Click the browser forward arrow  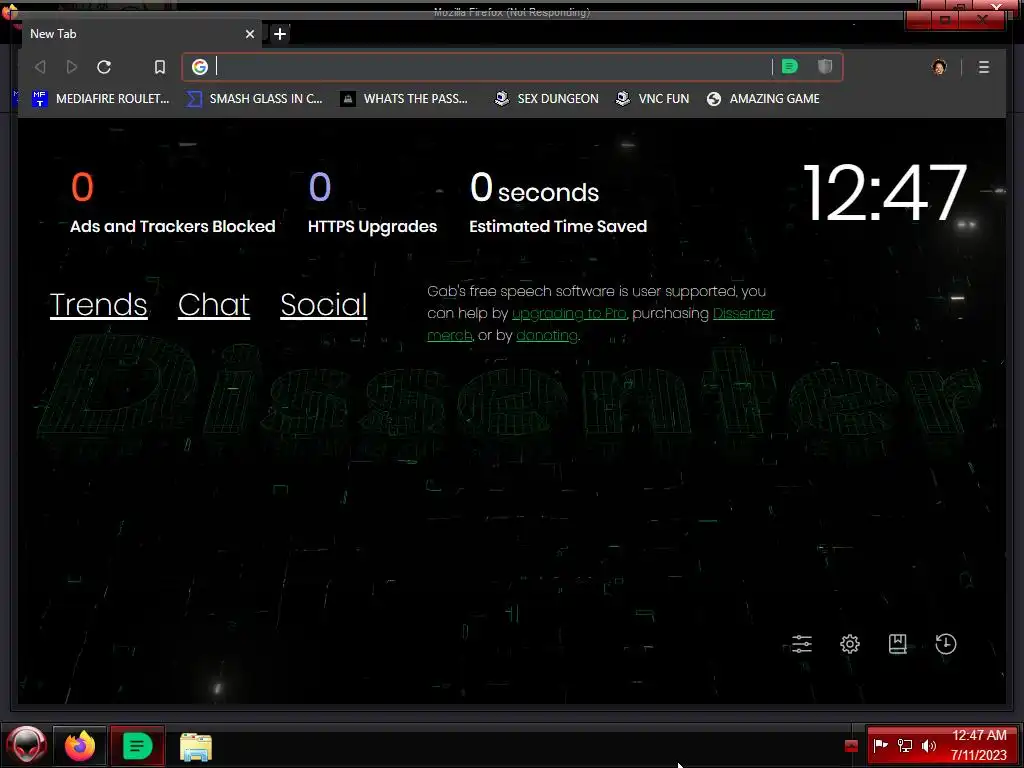click(x=72, y=67)
